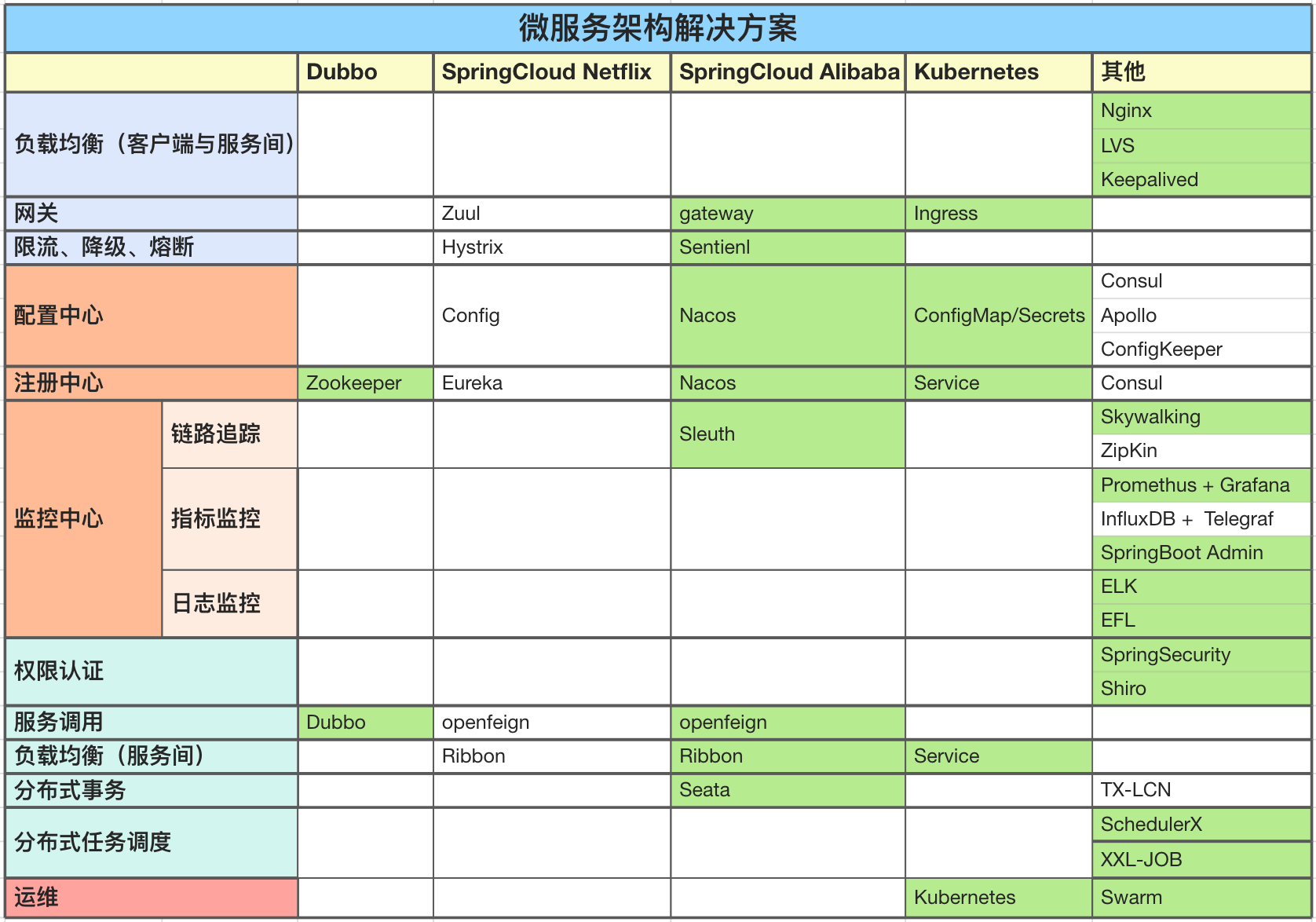The height and width of the screenshot is (922, 1316).
Task: Click the "链路追踪" sub-row label
Action: 230,434
